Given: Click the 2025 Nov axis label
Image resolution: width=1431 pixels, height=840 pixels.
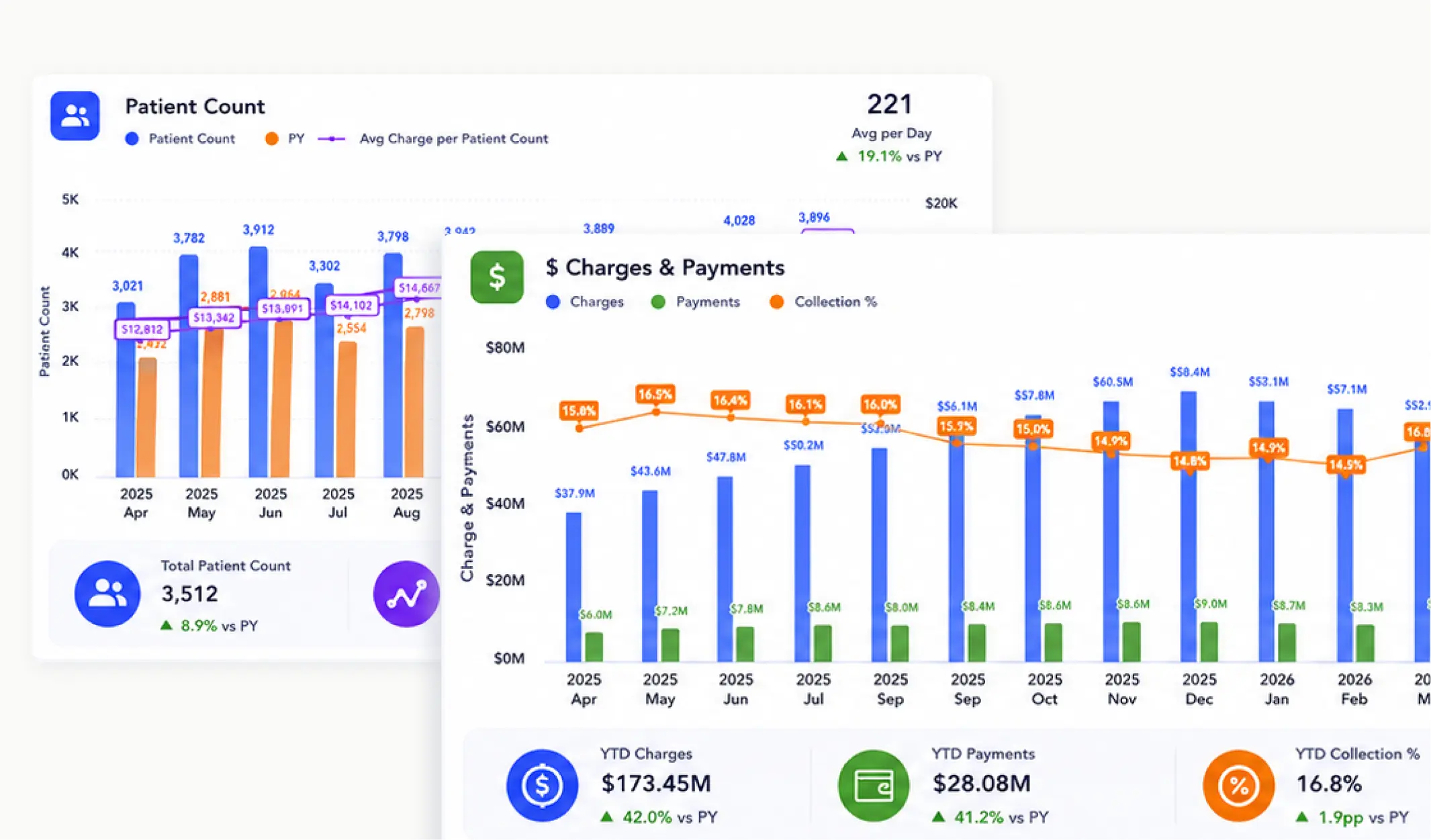Looking at the screenshot, I should [1122, 689].
